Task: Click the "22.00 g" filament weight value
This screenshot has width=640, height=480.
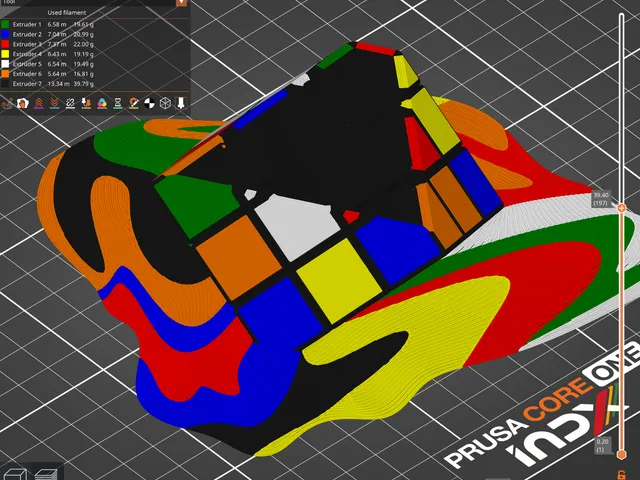Action: click(83, 44)
